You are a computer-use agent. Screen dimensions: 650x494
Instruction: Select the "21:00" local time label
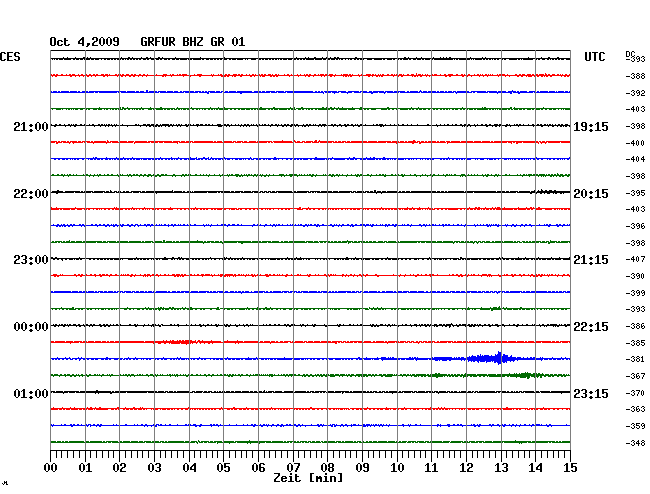tap(31, 127)
